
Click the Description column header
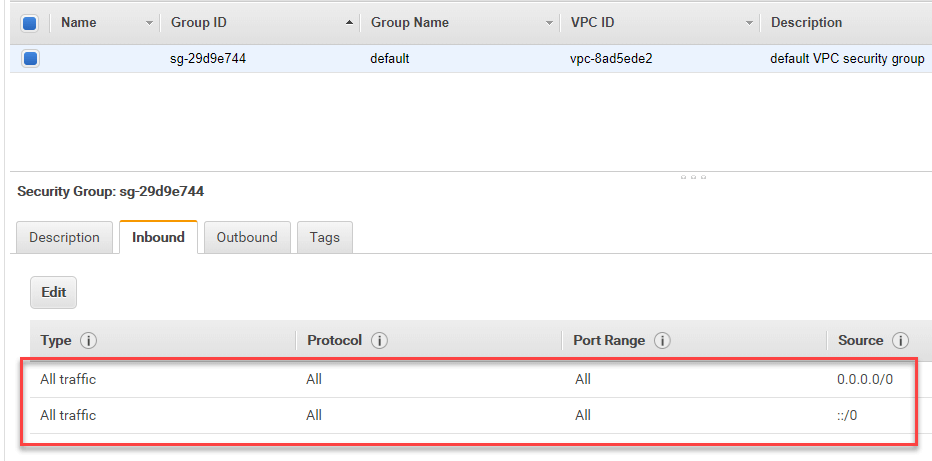click(x=806, y=22)
